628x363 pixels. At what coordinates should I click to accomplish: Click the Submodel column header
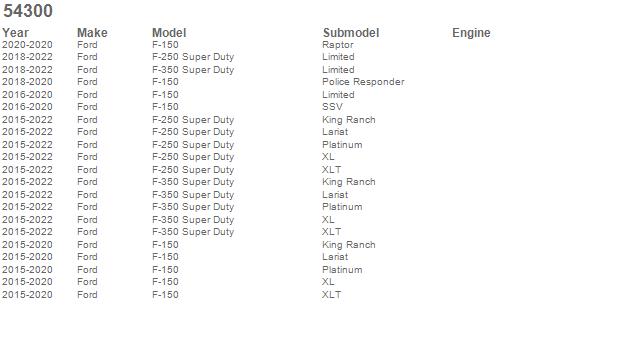click(x=351, y=33)
